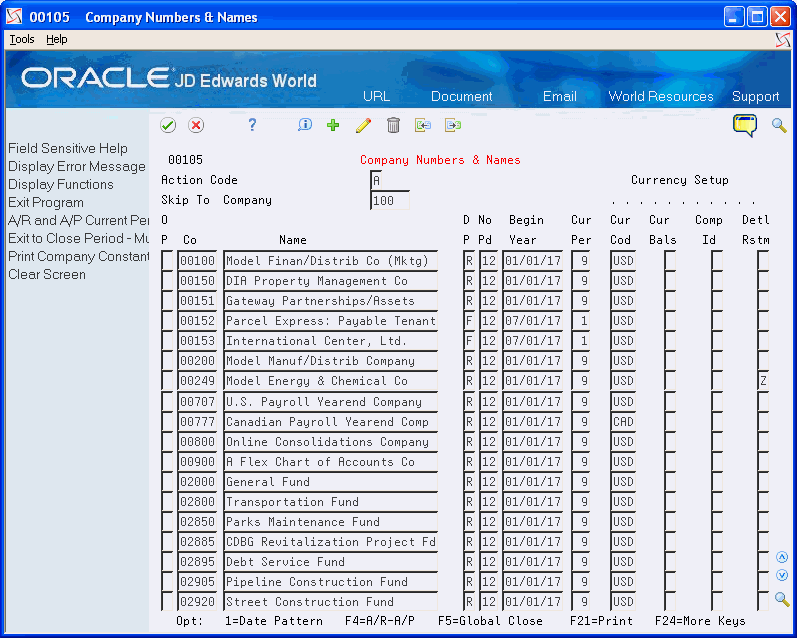The width and height of the screenshot is (797, 638).
Task: Click company number field 00150
Action: tap(197, 281)
